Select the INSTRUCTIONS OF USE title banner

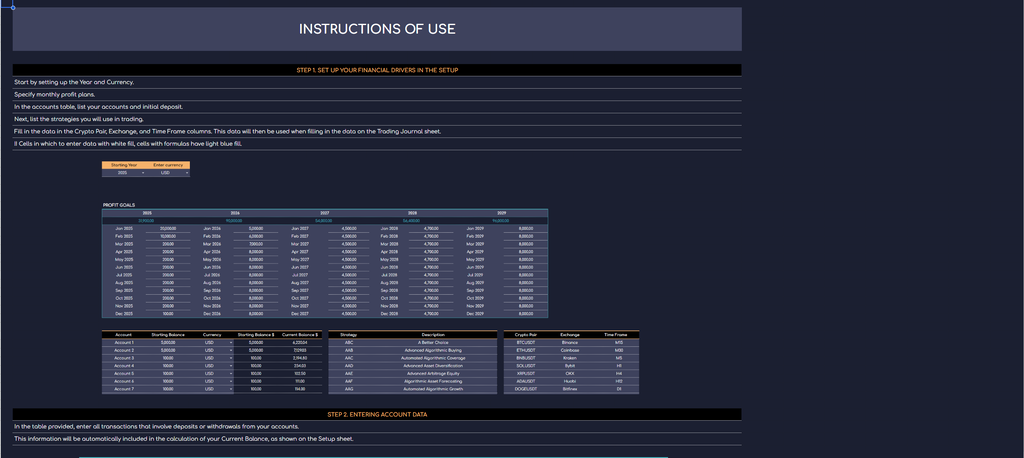pyautogui.click(x=377, y=29)
